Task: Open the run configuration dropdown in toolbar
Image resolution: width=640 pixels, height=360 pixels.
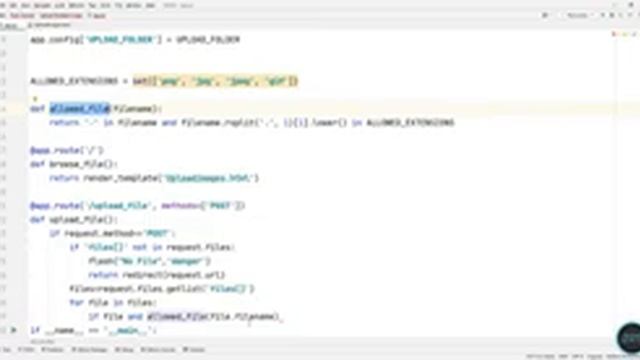Action: click(x=580, y=15)
